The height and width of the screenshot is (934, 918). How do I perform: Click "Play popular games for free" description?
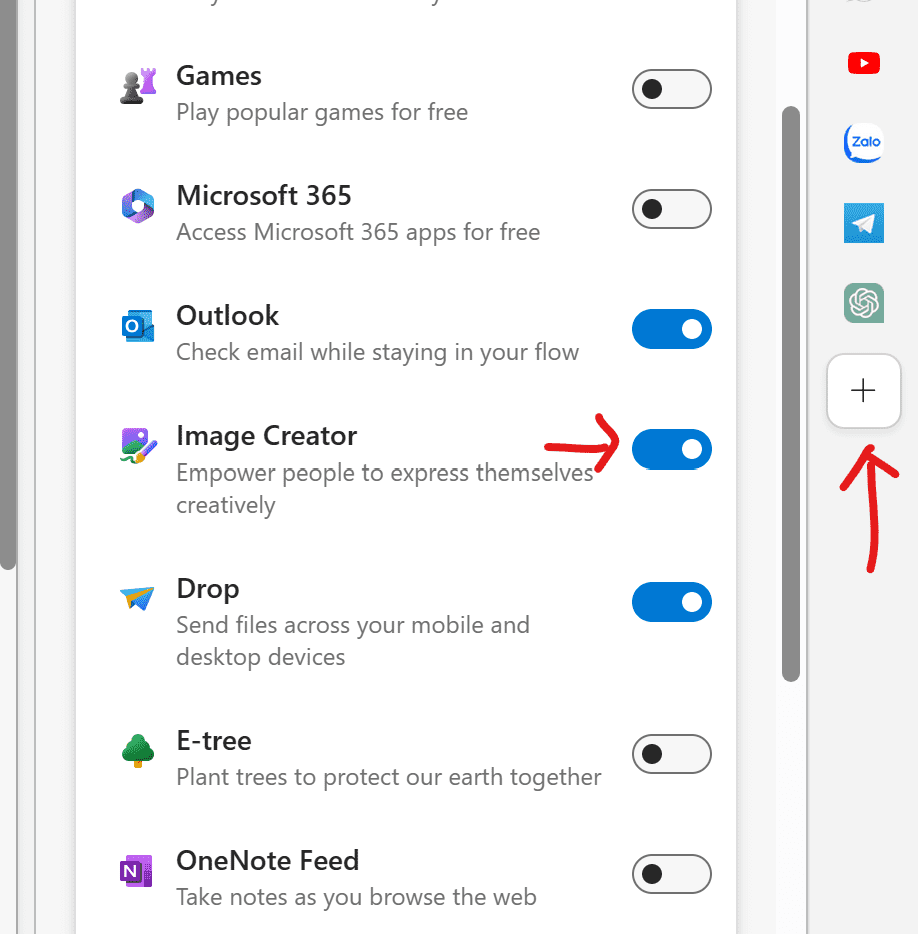(x=322, y=113)
